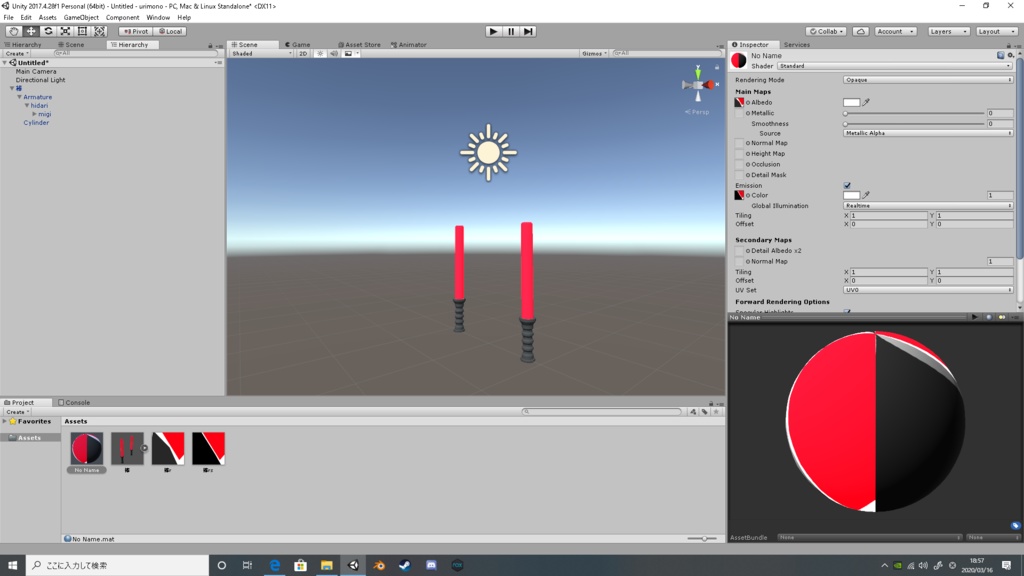Switch to the Services tab
The width and height of the screenshot is (1024, 576).
[796, 44]
